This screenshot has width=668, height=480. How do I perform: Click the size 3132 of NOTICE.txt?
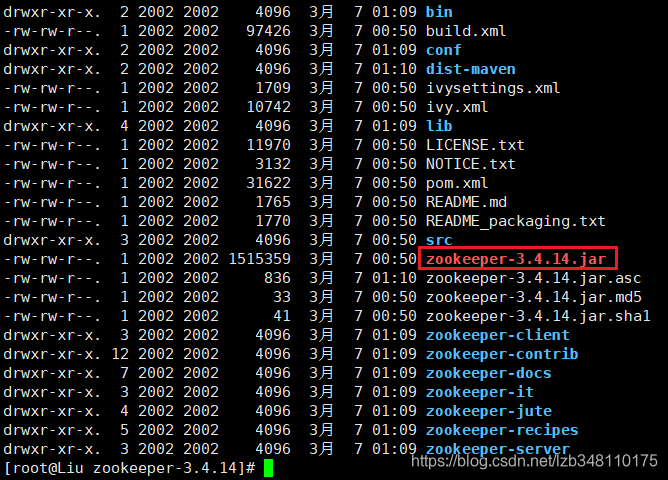pos(273,164)
